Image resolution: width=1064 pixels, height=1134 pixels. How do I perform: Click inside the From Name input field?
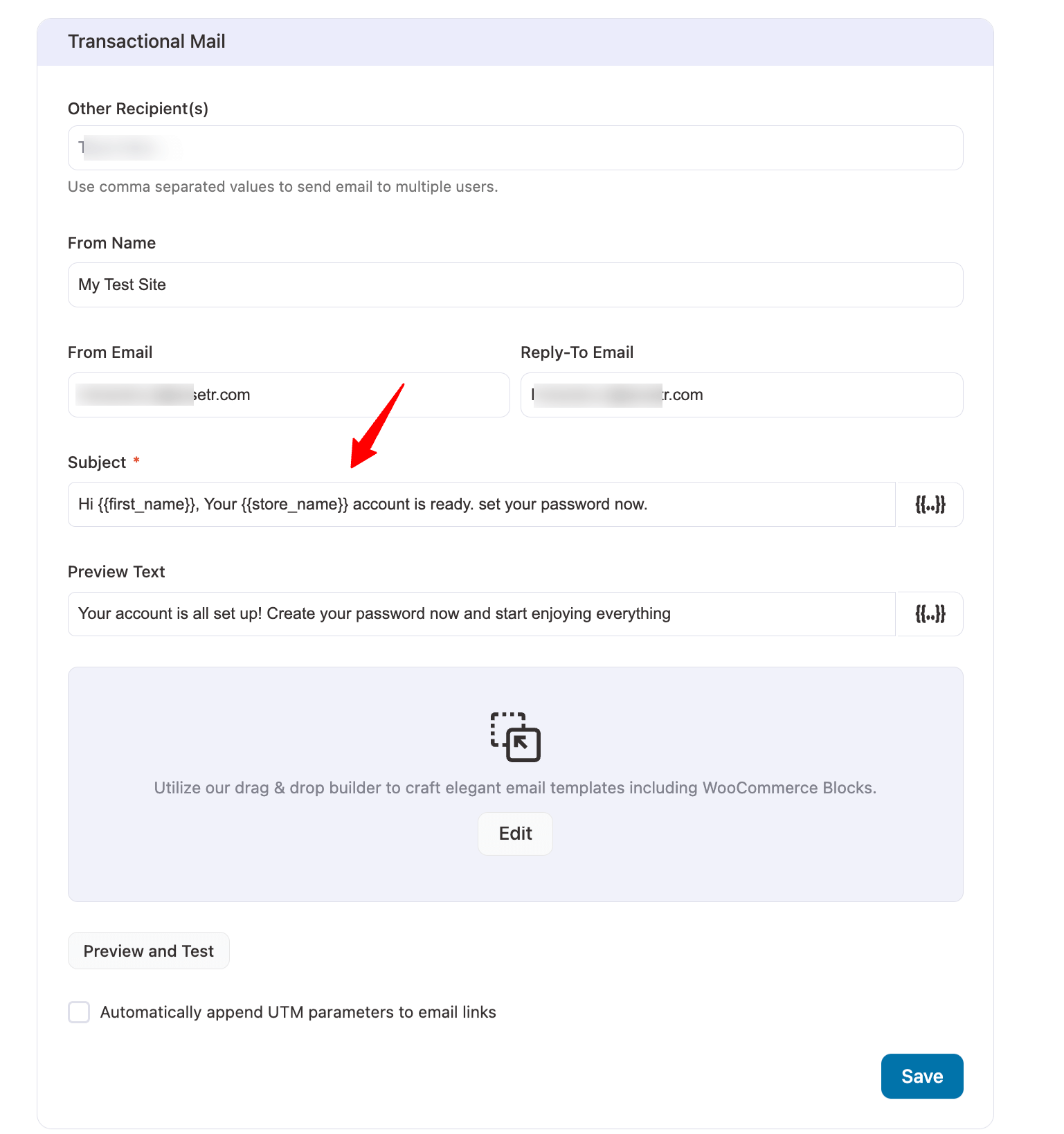pos(515,285)
